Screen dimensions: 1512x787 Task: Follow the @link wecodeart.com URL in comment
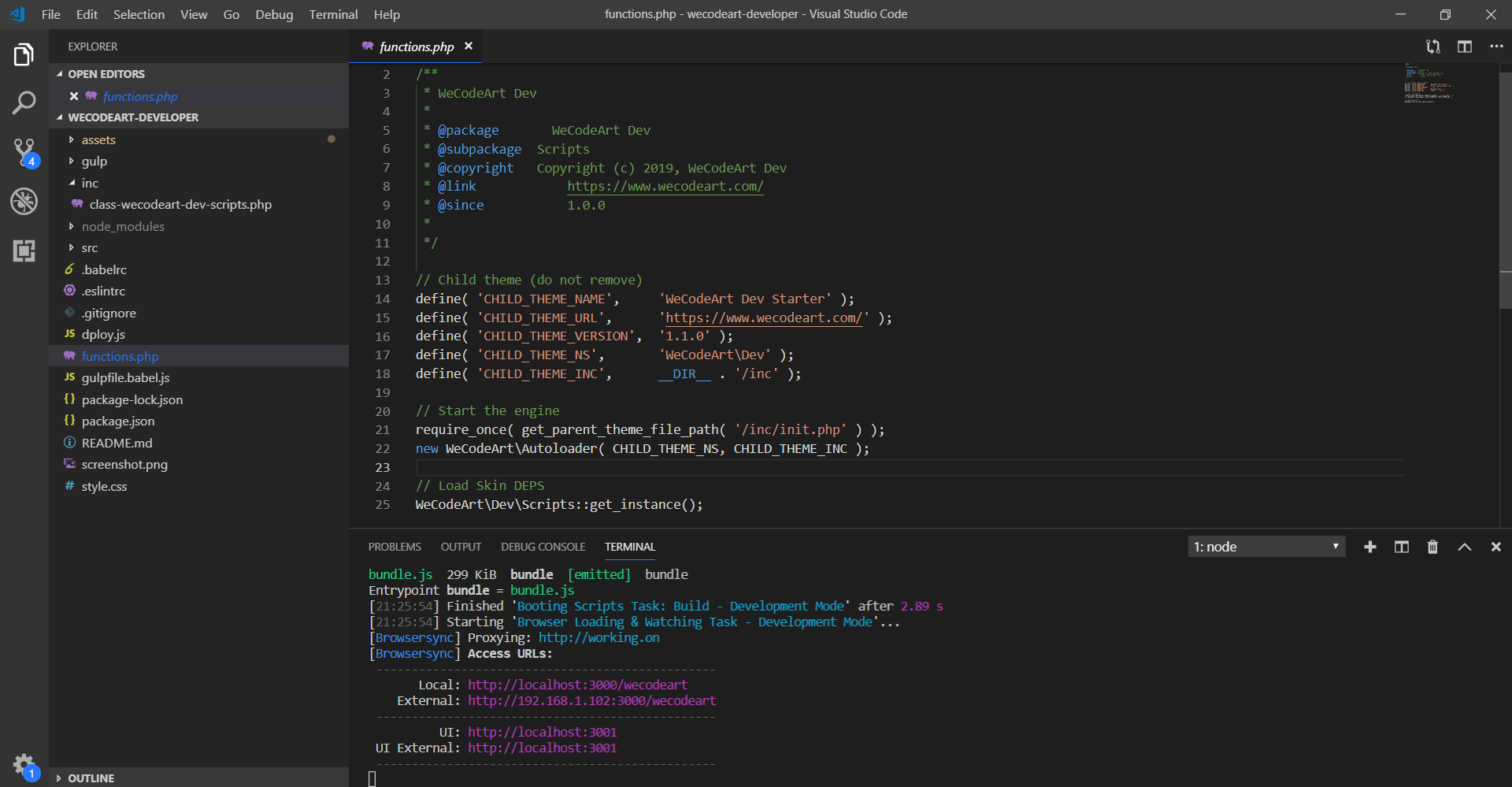pyautogui.click(x=665, y=186)
